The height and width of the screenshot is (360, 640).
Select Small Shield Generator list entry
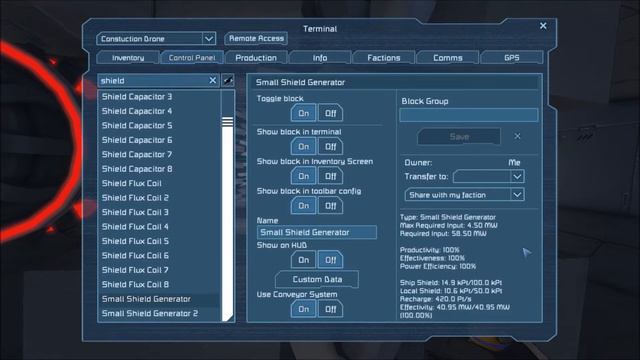pos(159,299)
